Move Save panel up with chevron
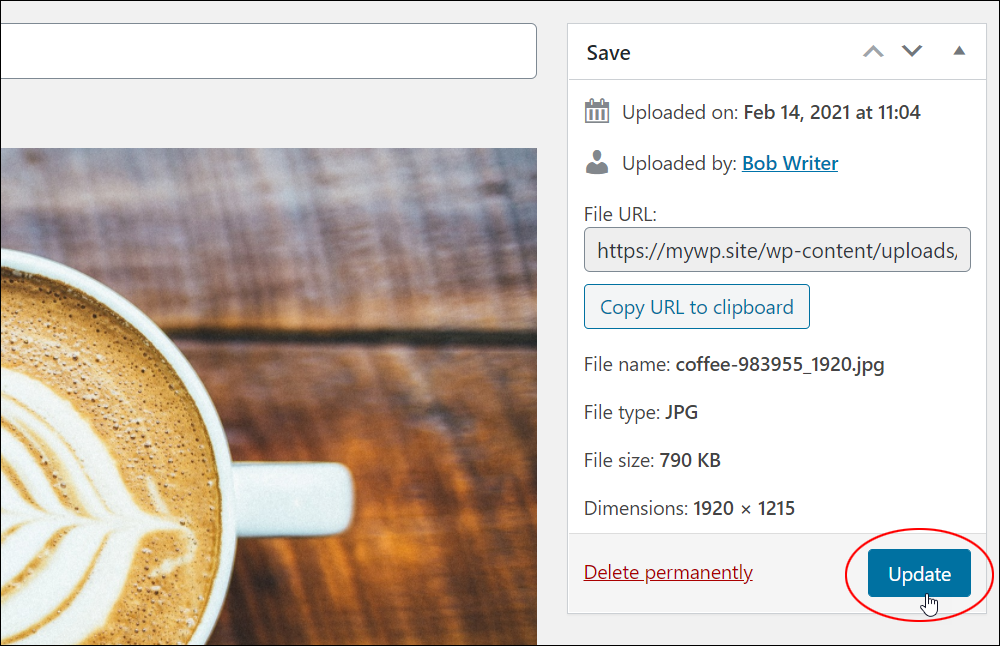This screenshot has width=1000, height=646. click(x=873, y=52)
